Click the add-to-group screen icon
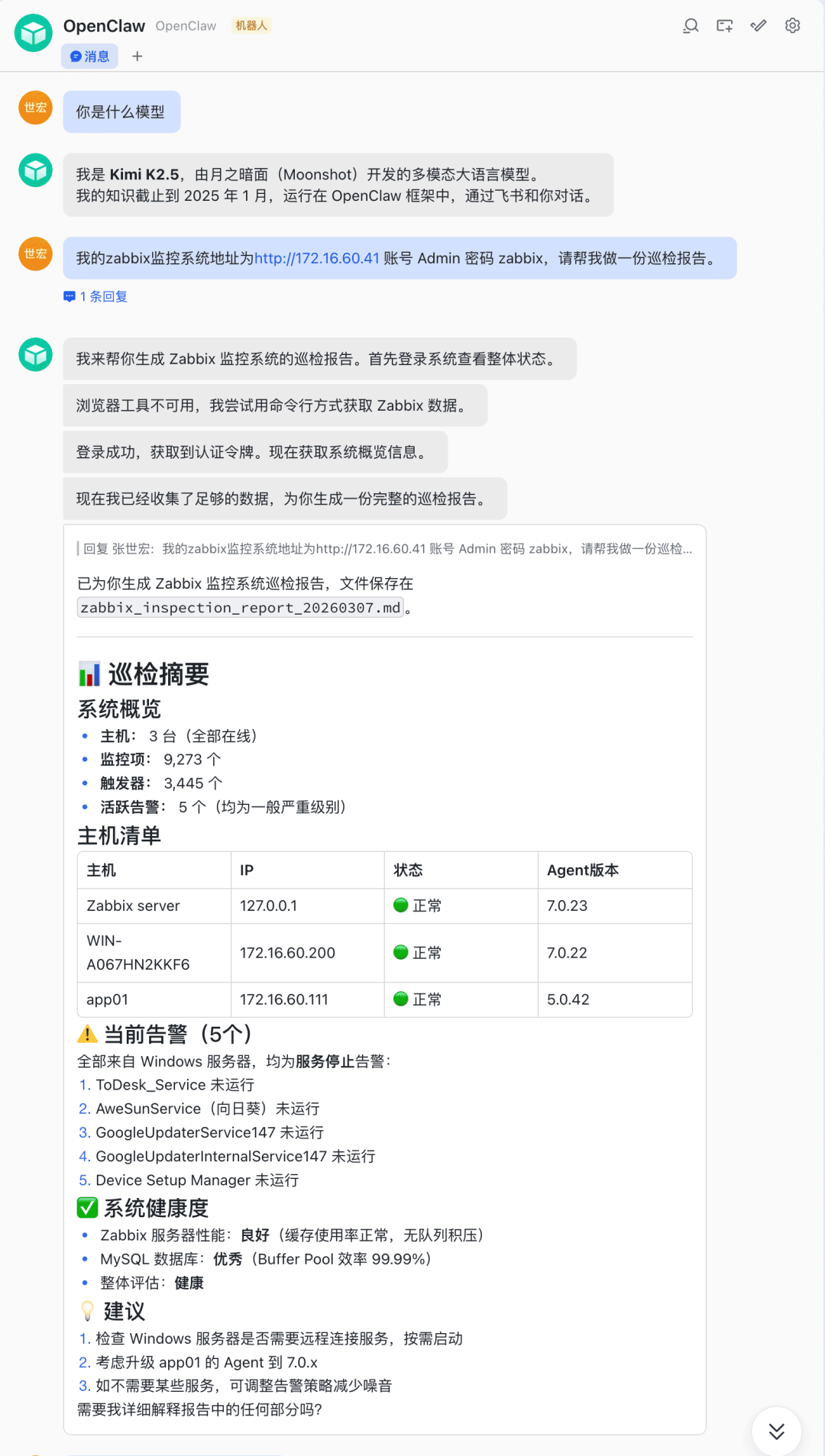The image size is (825, 1456). coord(725,26)
